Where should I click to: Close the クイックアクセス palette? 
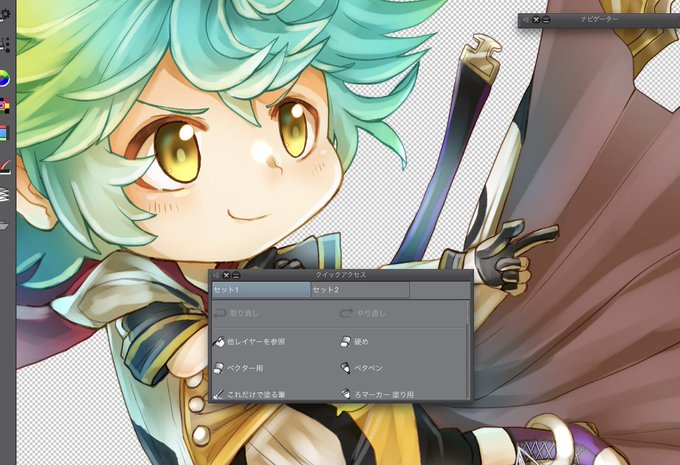click(226, 275)
